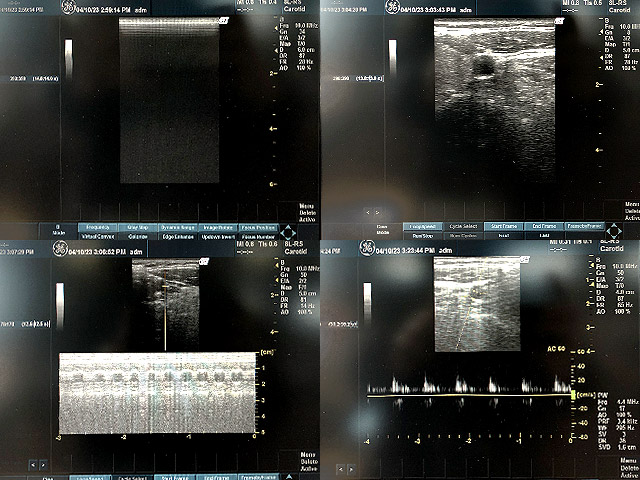
Task: Select the Edge Enhance soft key
Action: pos(178,236)
